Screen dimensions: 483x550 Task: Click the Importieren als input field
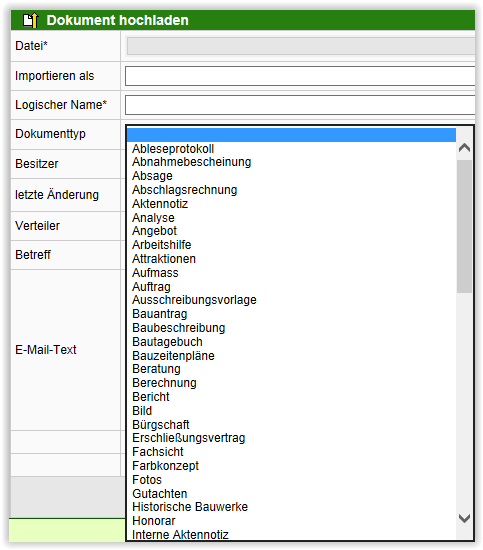point(300,76)
